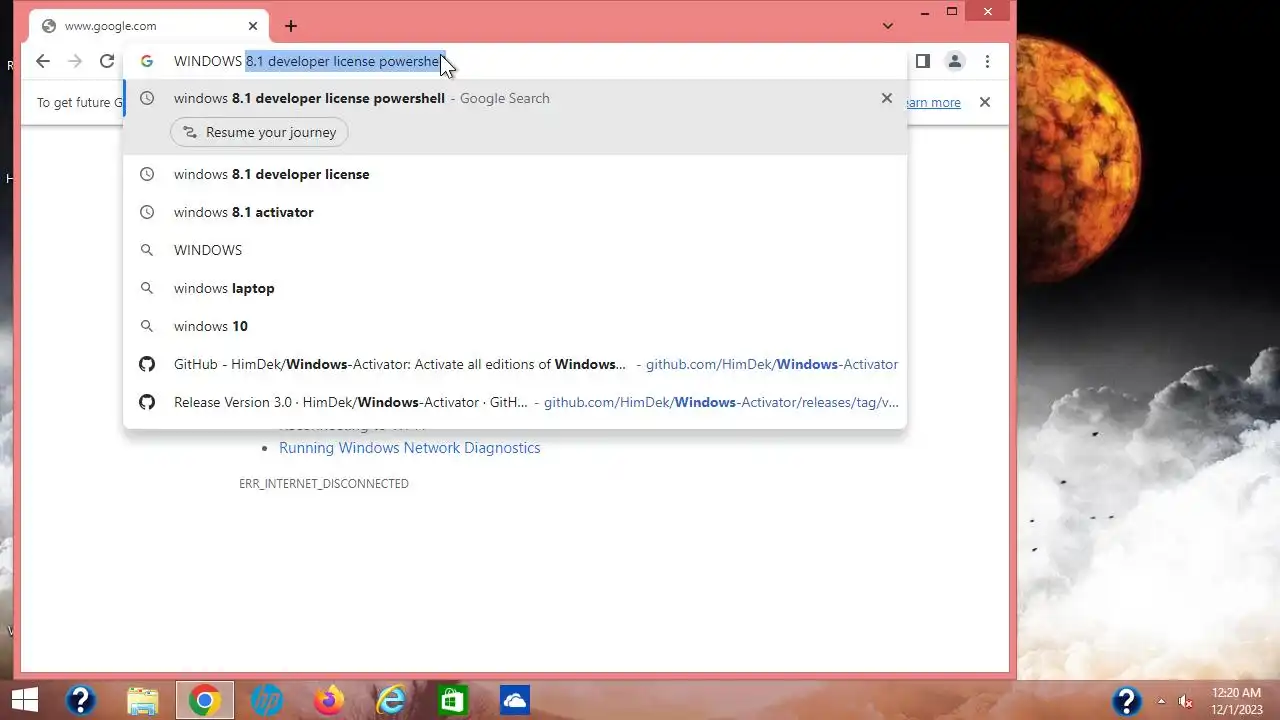Select the 'windows laptop' suggestion
Screen dimensions: 1280x720
[515, 288]
